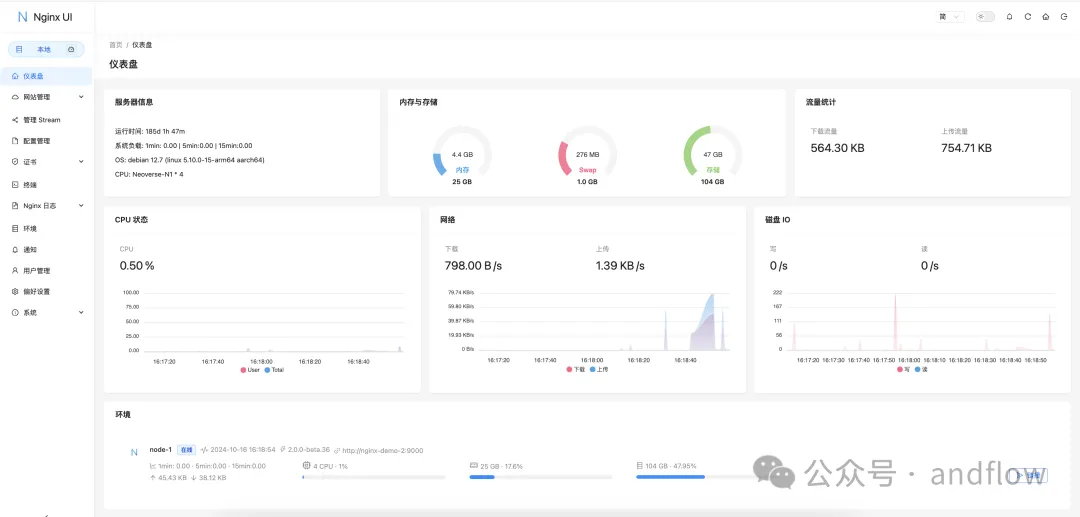
Task: Toggle the 上传 legend in network chart
Action: pyautogui.click(x=598, y=370)
